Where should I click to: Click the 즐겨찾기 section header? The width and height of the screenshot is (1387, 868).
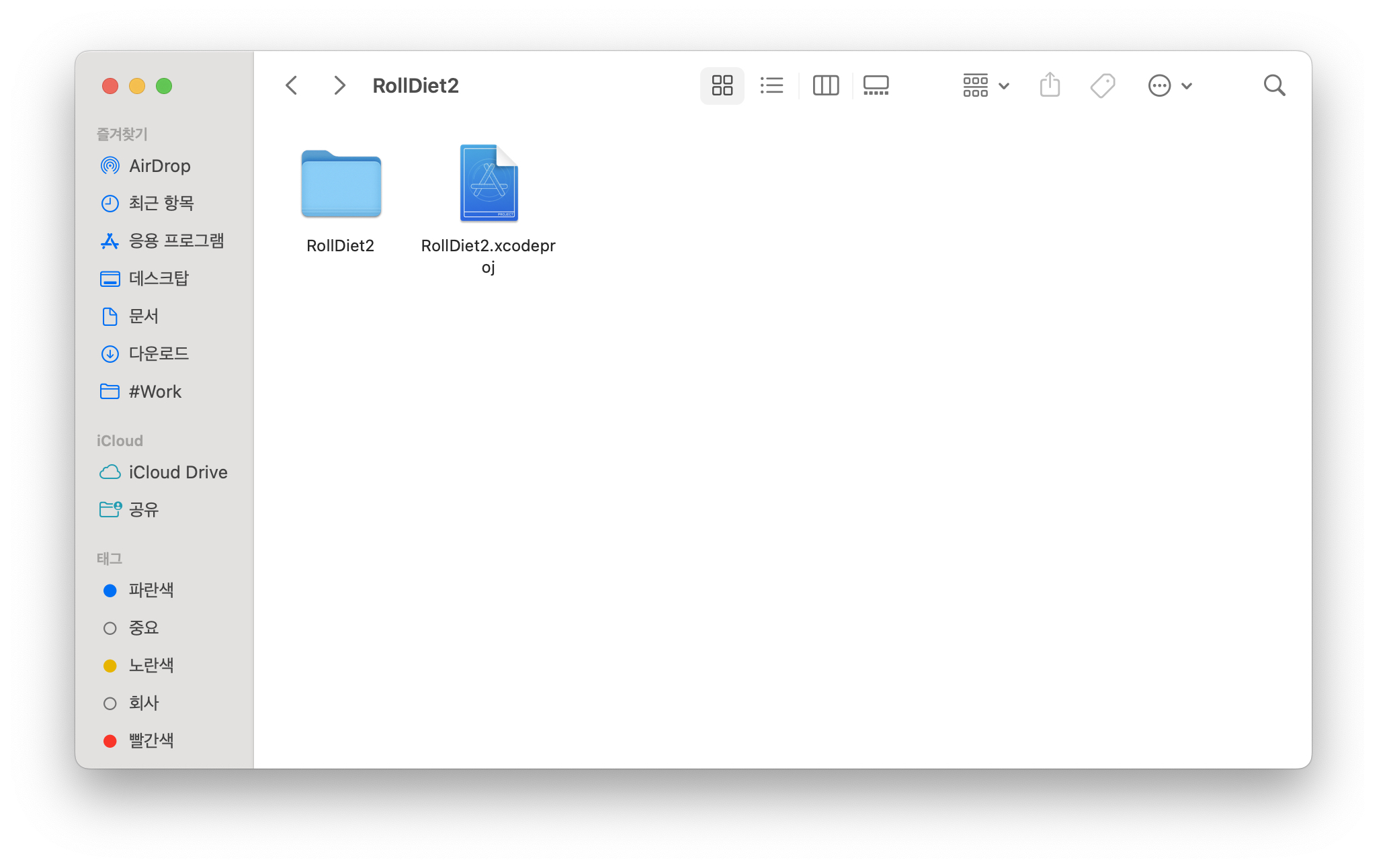122,134
